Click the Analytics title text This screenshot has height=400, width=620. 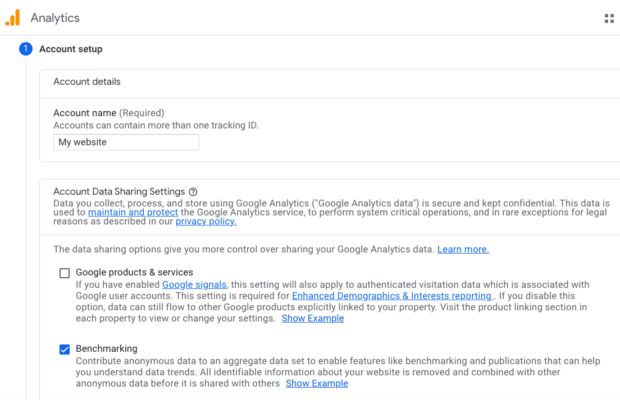(55, 18)
